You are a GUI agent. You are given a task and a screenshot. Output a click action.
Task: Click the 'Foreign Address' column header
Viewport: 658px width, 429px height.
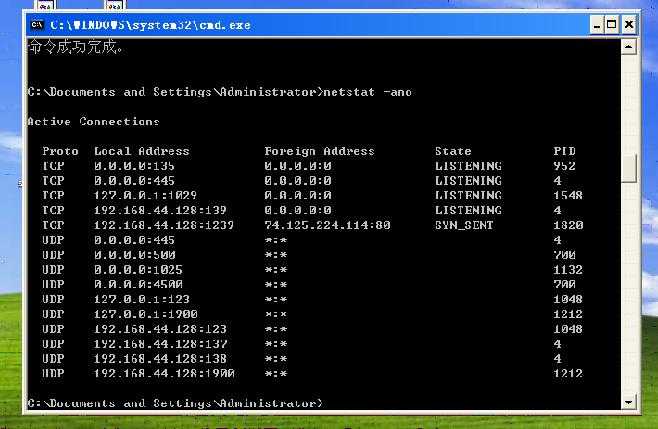(x=319, y=151)
